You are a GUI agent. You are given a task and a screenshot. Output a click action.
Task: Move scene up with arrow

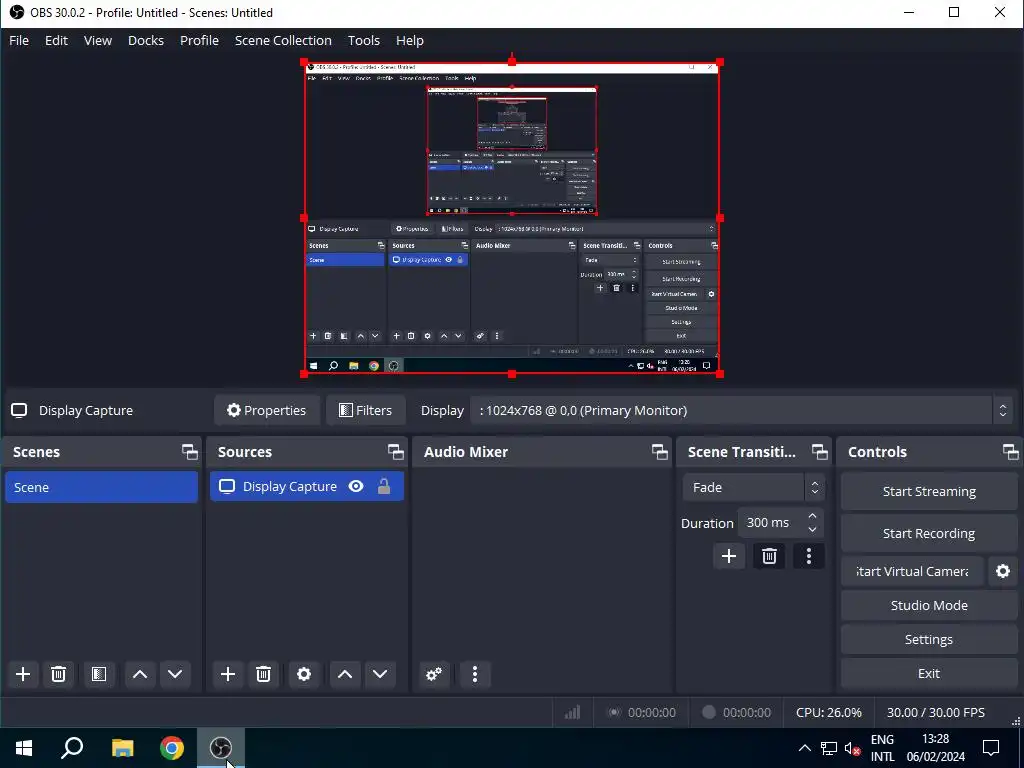tap(140, 674)
